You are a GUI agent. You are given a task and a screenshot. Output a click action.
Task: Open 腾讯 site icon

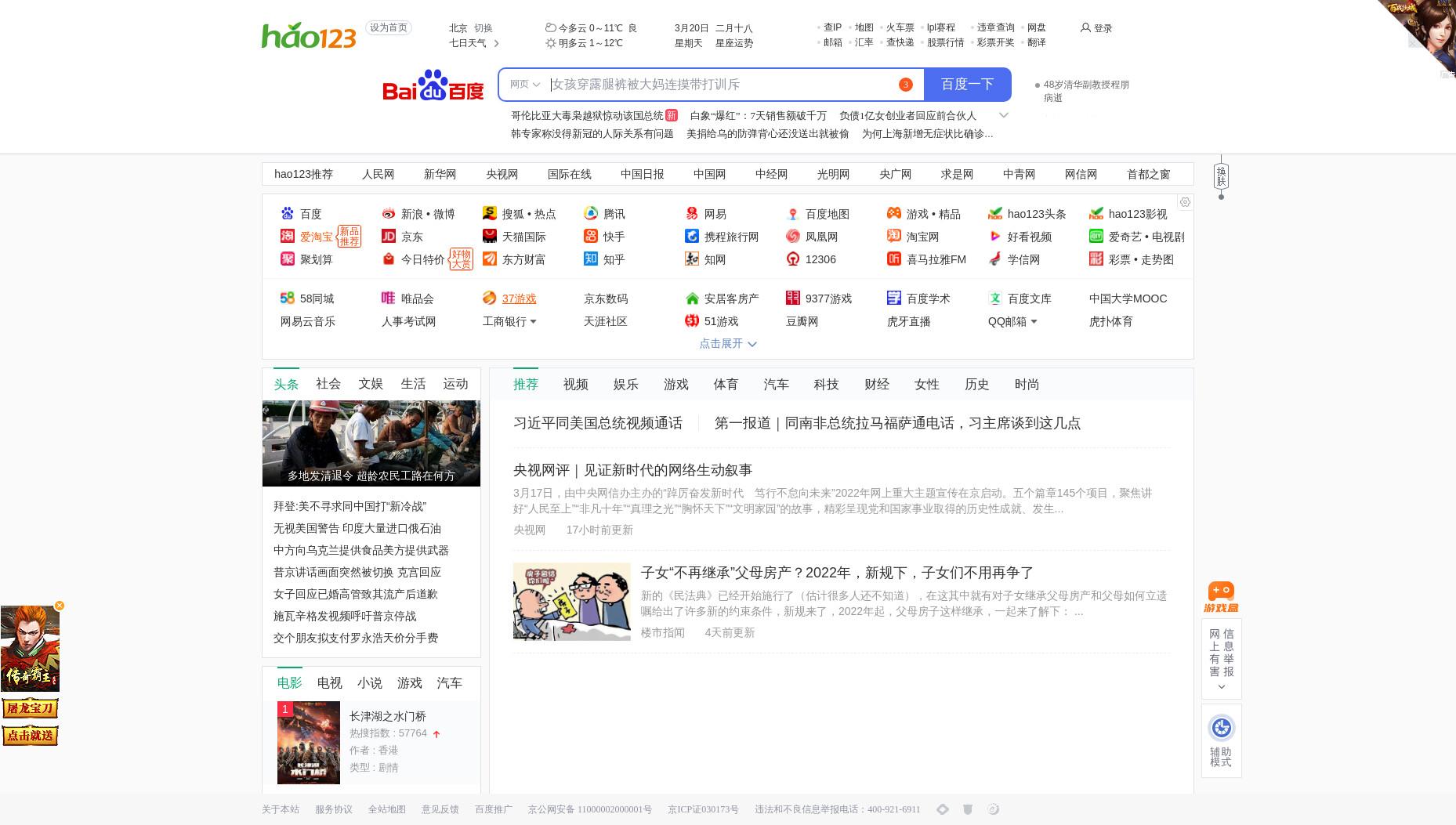[x=591, y=213]
